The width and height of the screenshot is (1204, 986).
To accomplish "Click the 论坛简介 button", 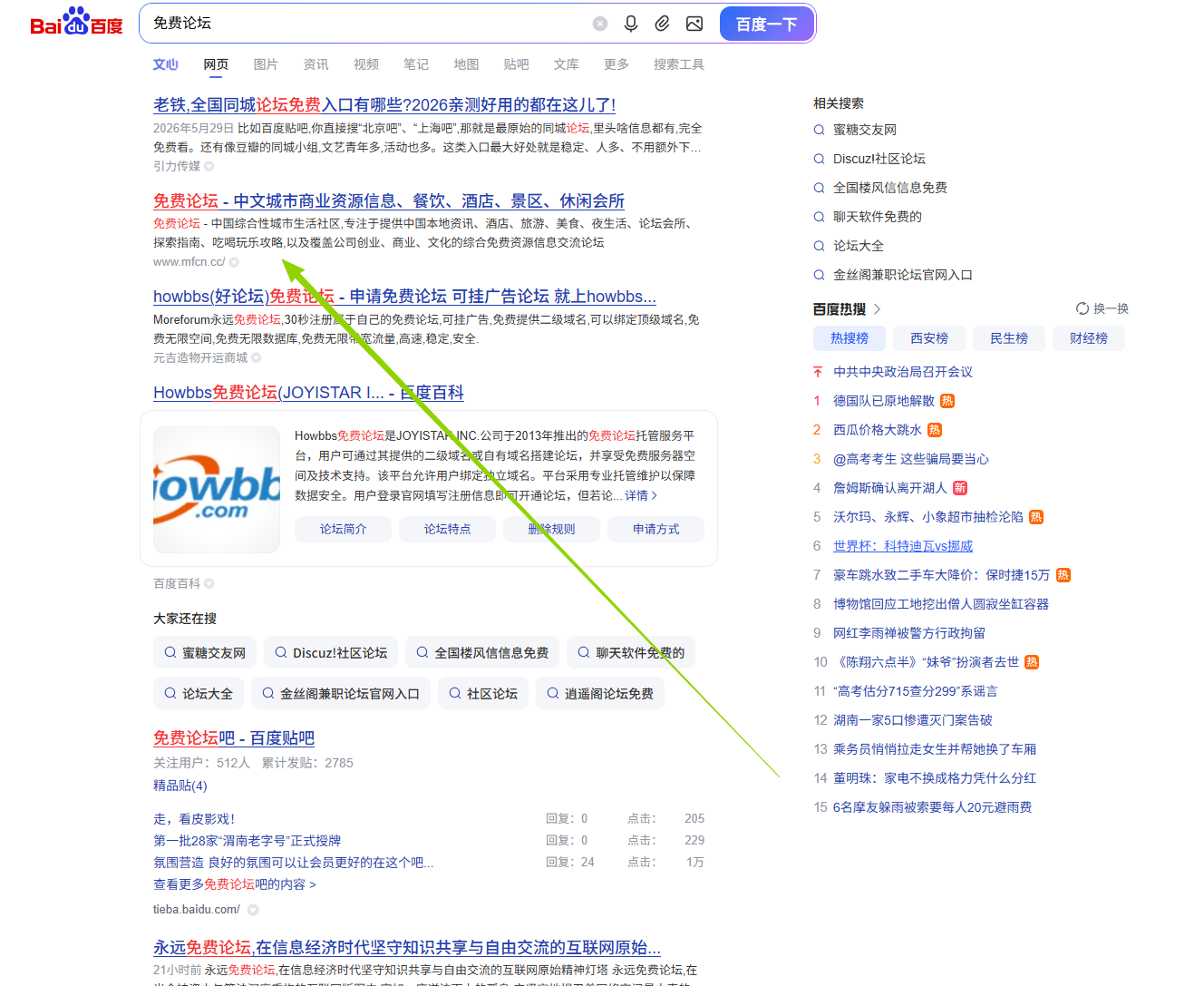I will tap(343, 529).
